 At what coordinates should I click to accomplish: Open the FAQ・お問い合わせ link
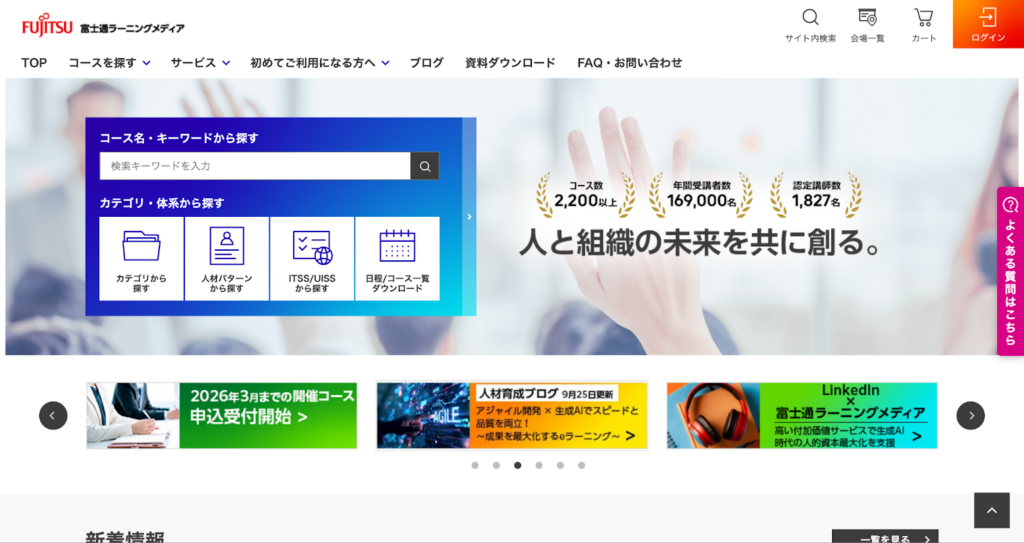pyautogui.click(x=630, y=63)
